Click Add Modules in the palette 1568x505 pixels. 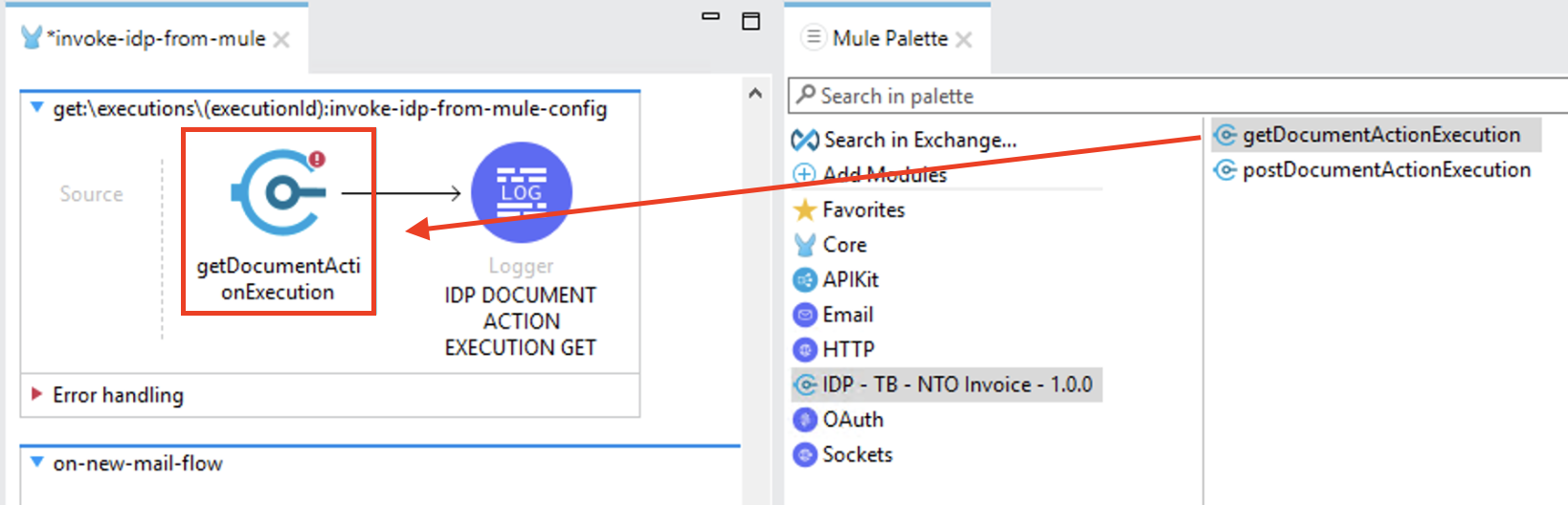click(885, 174)
